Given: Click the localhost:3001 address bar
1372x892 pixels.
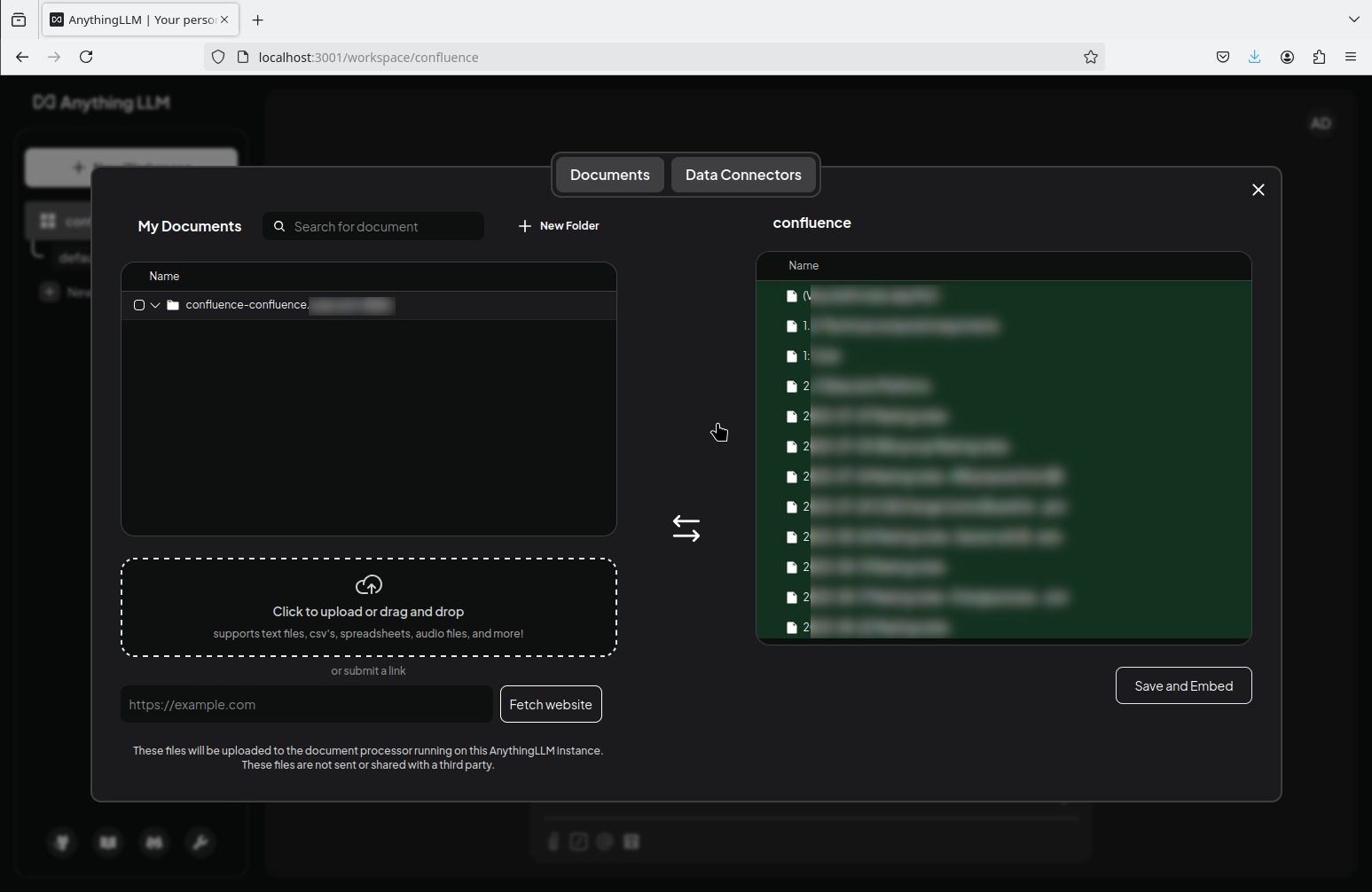Looking at the screenshot, I should tap(656, 57).
